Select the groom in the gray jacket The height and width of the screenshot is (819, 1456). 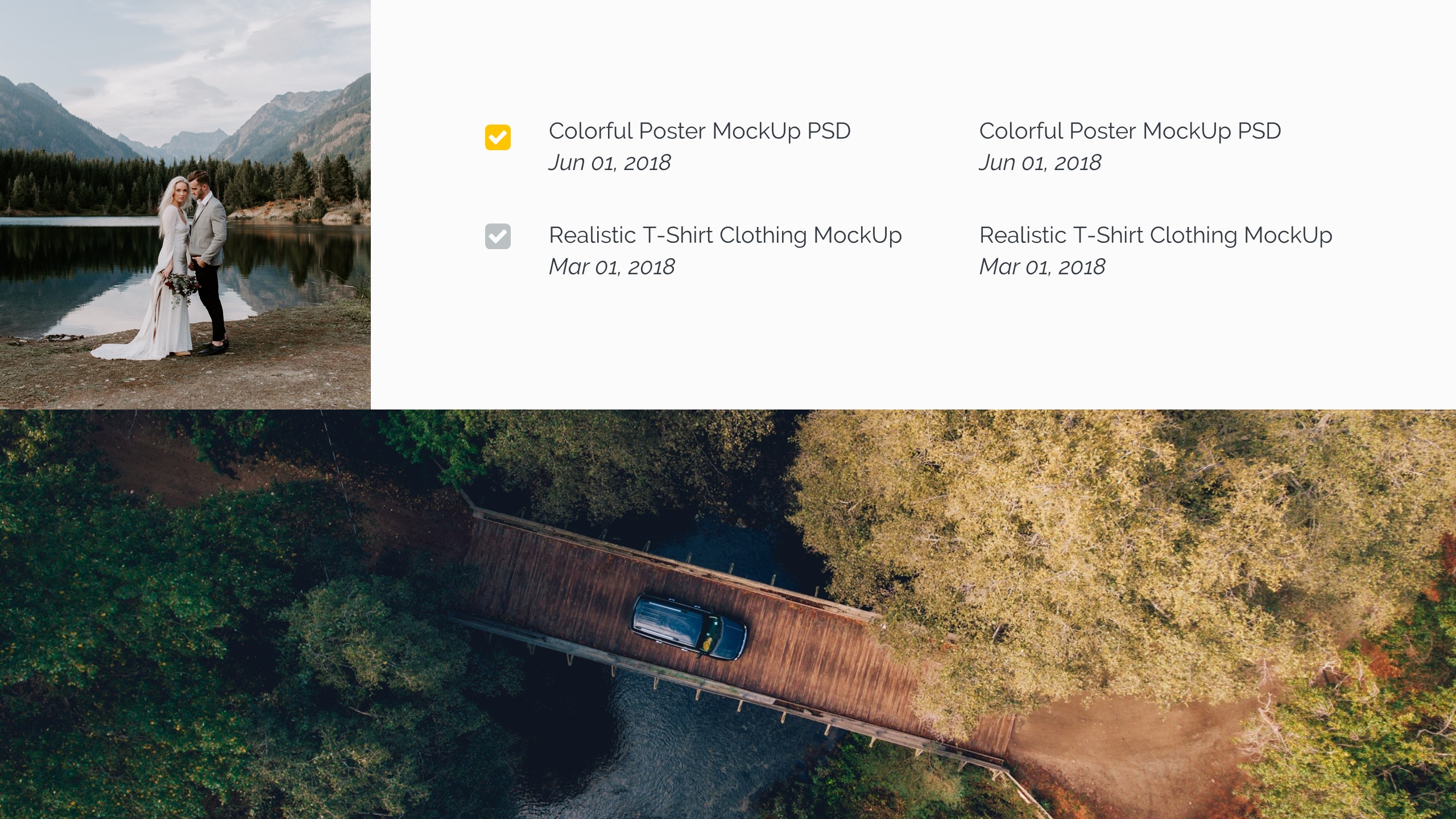[209, 262]
